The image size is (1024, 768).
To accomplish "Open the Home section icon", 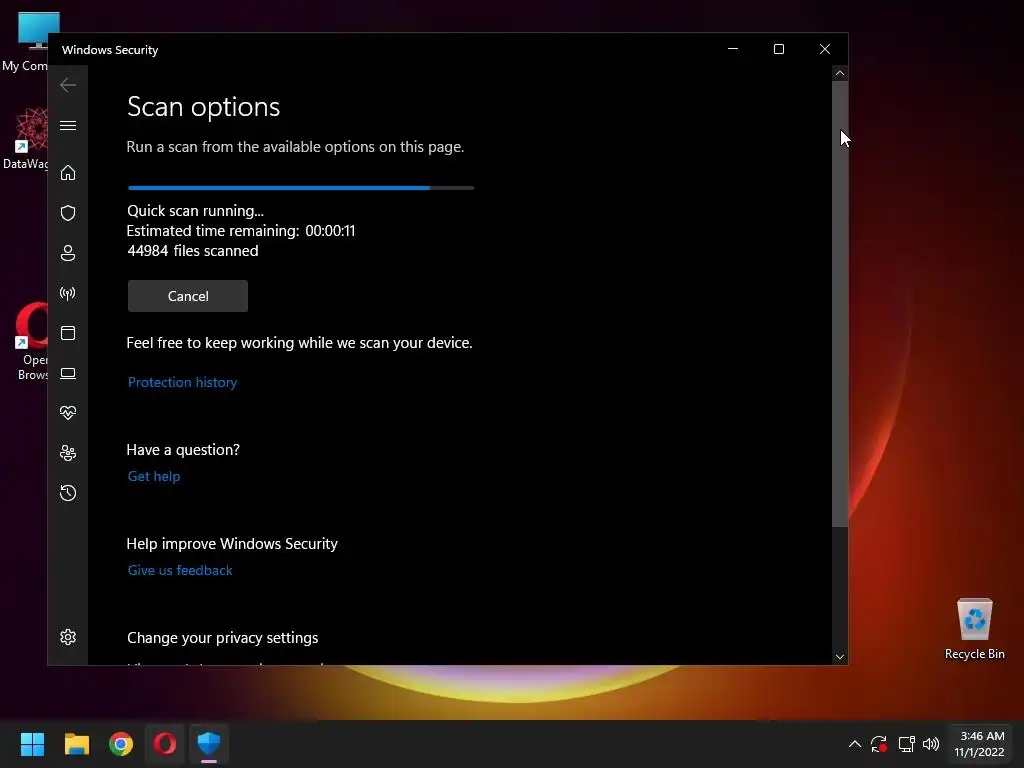I will coord(68,172).
